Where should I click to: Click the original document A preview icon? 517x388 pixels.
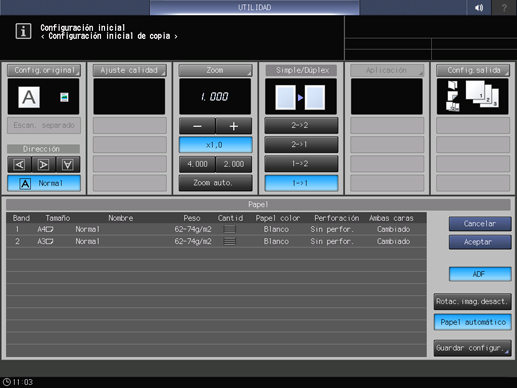point(29,97)
